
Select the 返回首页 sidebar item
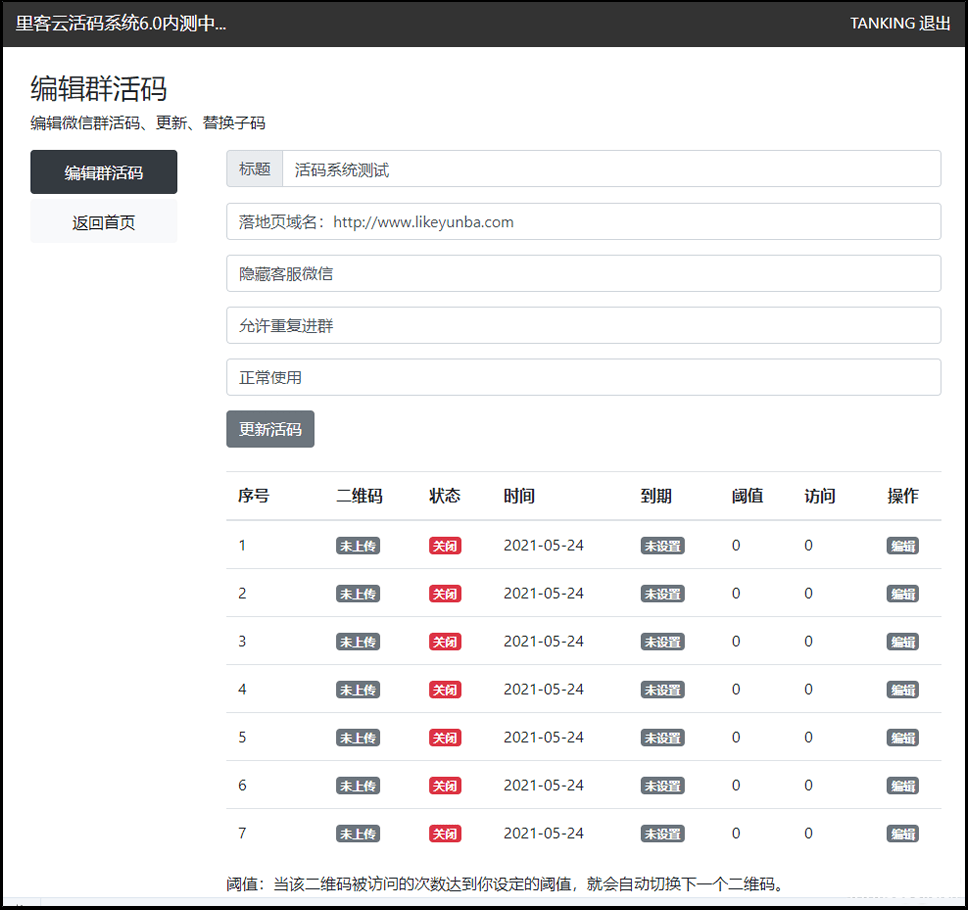click(x=103, y=221)
